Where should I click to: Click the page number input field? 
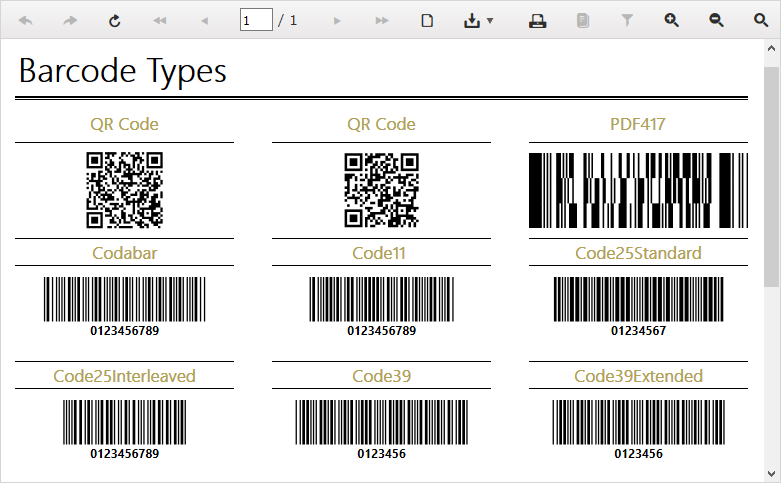pos(256,20)
